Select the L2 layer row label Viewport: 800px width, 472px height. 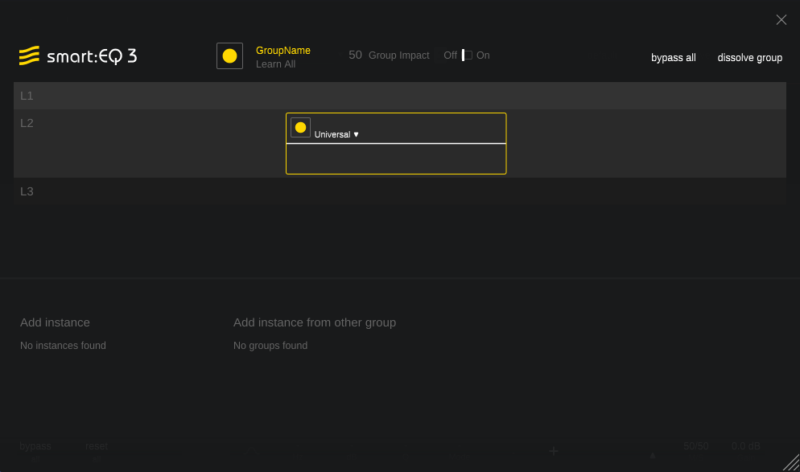[x=27, y=123]
